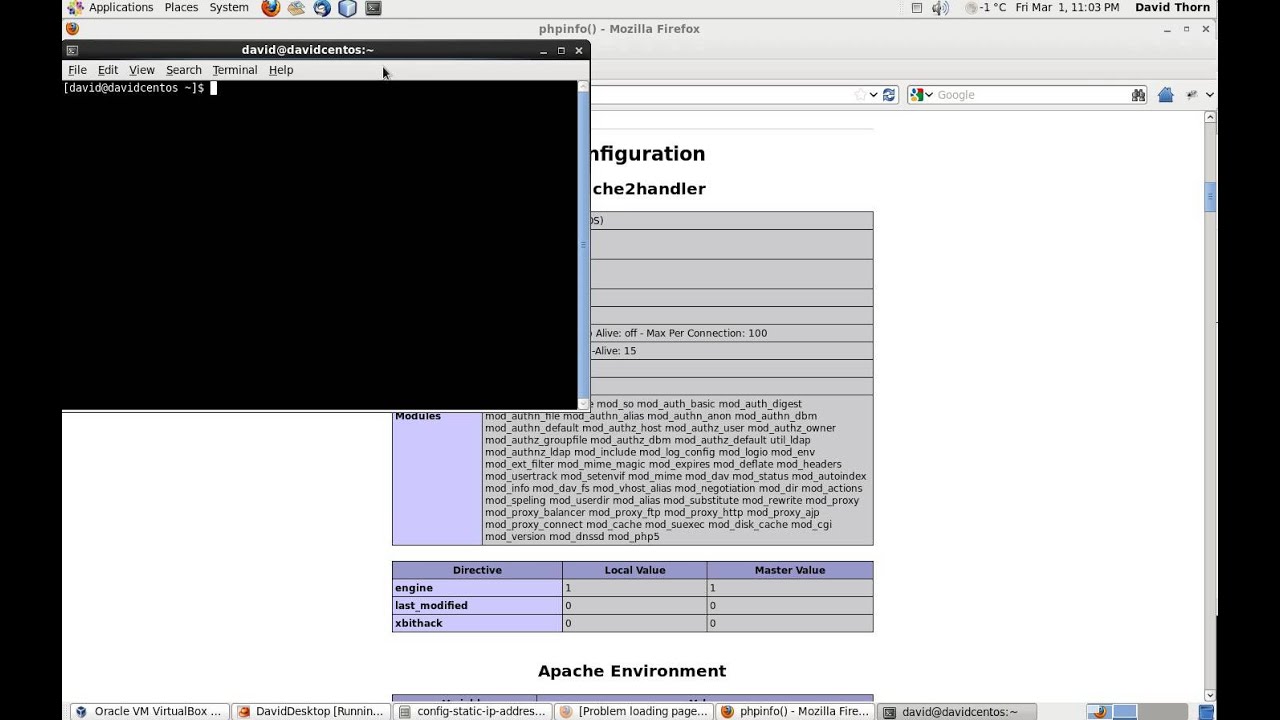Viewport: 1280px width, 720px height.
Task: Open the David Thorn user menu
Action: 1172,8
